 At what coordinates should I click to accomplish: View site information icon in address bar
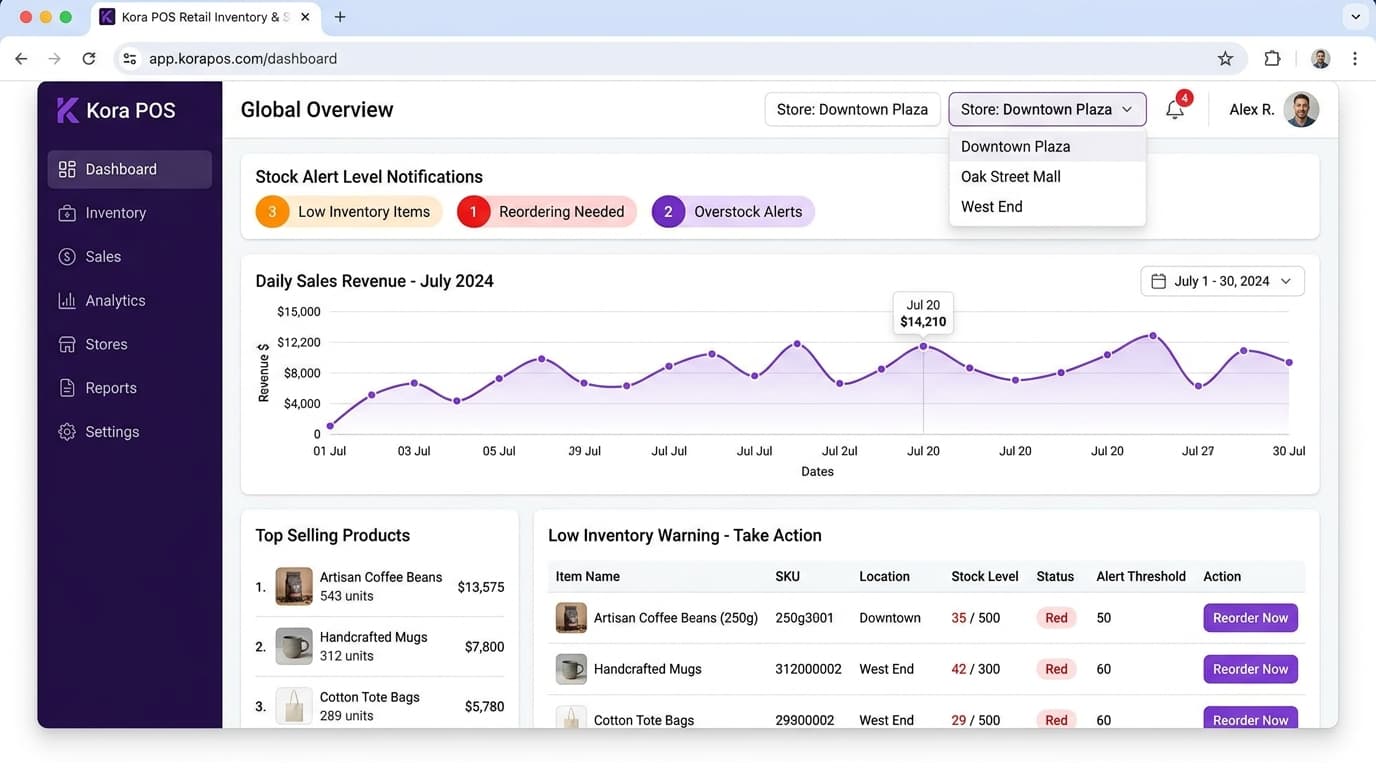[129, 59]
